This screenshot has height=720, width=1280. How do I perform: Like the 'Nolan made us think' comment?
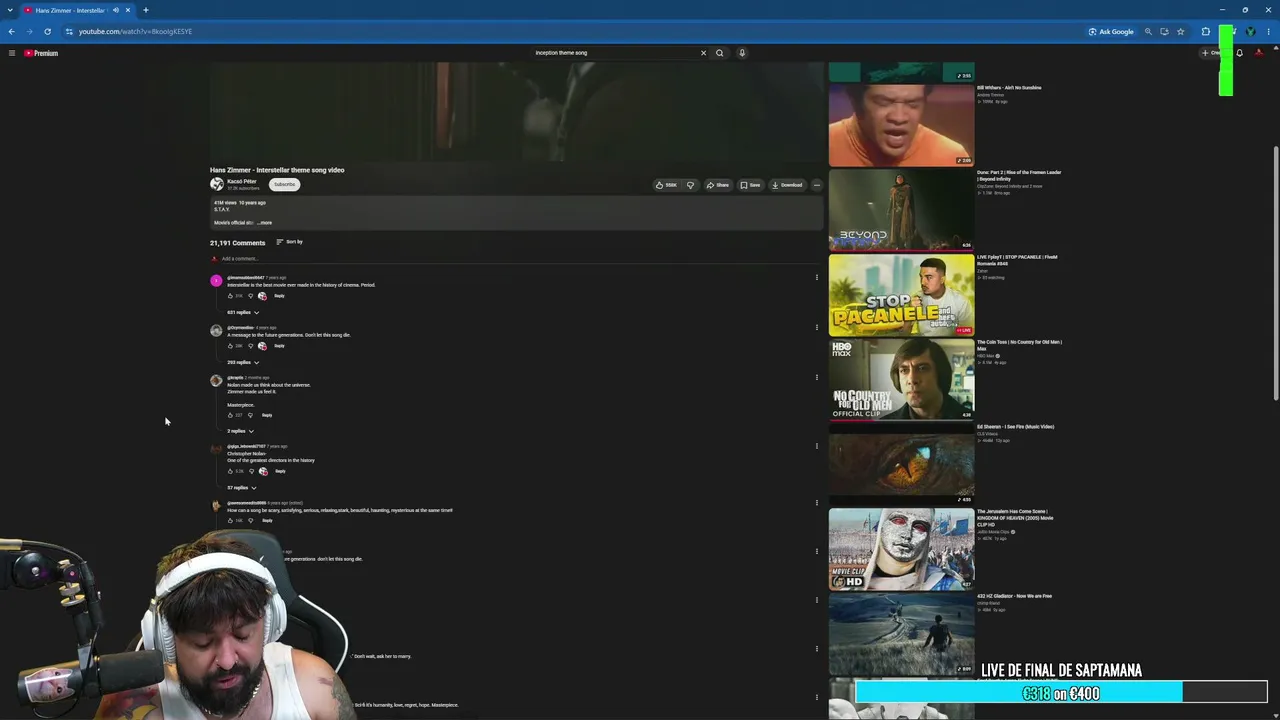(231, 415)
